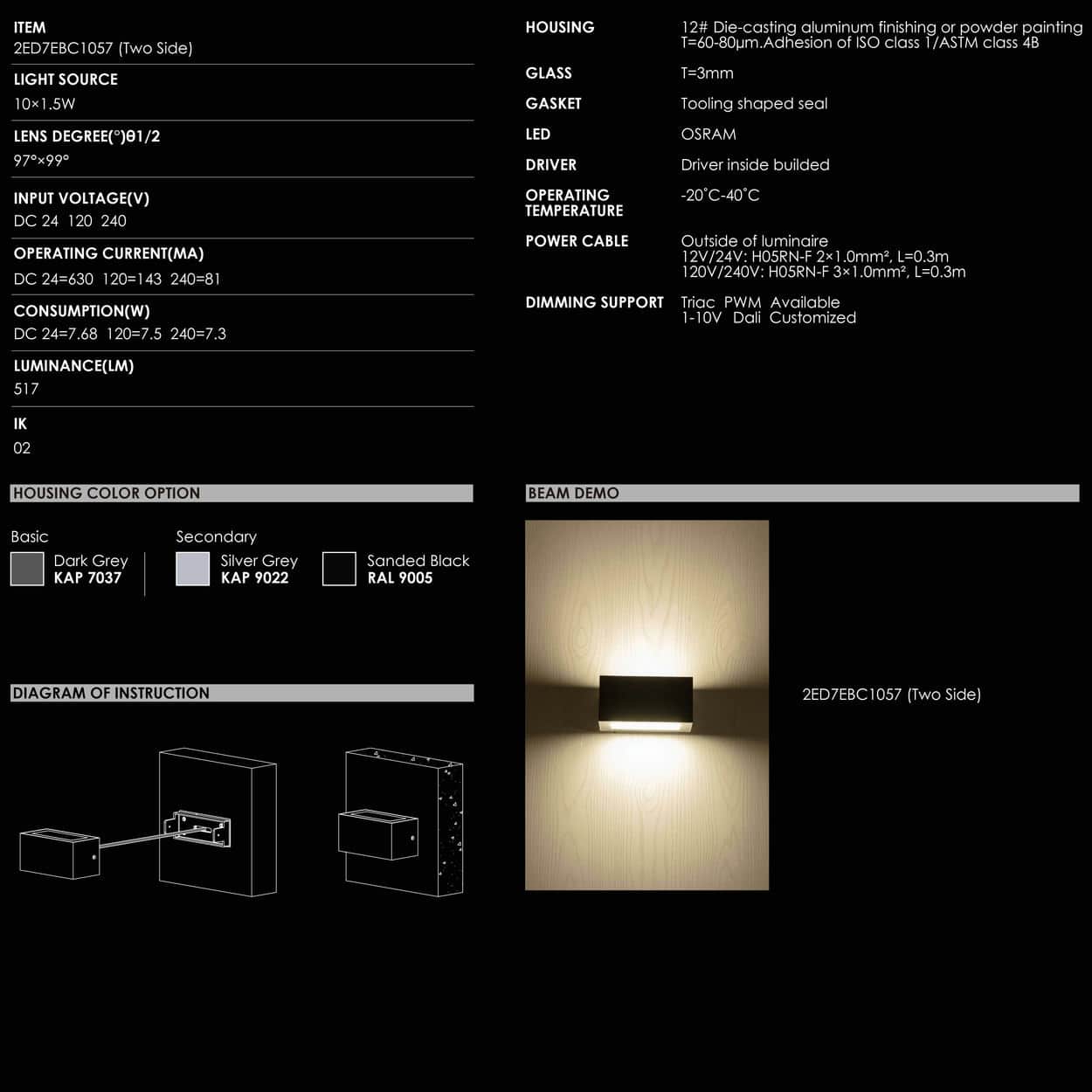Choose the Sanded Black RAL 9005 swatch

(339, 569)
